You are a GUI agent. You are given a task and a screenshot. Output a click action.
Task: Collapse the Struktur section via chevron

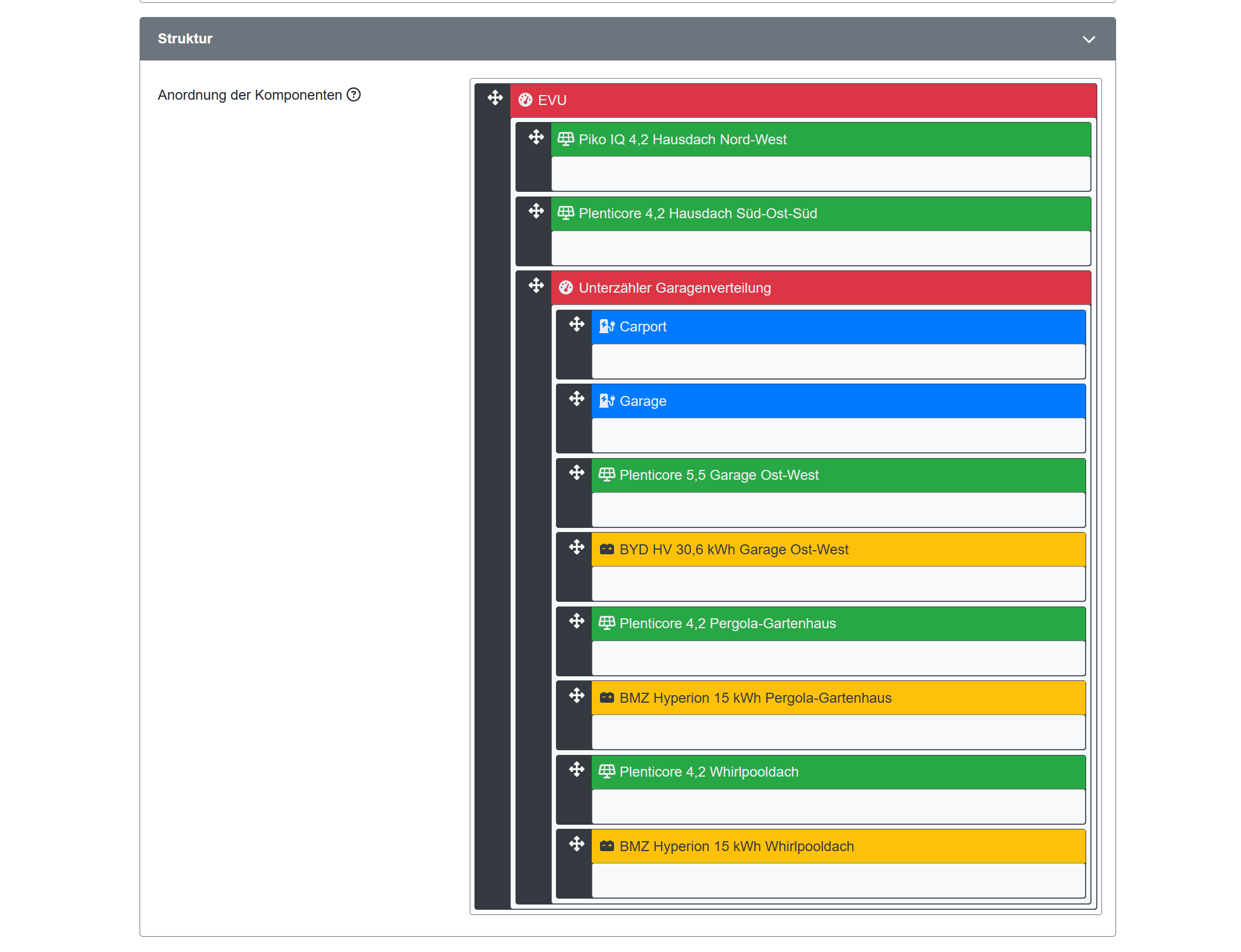pos(1089,39)
